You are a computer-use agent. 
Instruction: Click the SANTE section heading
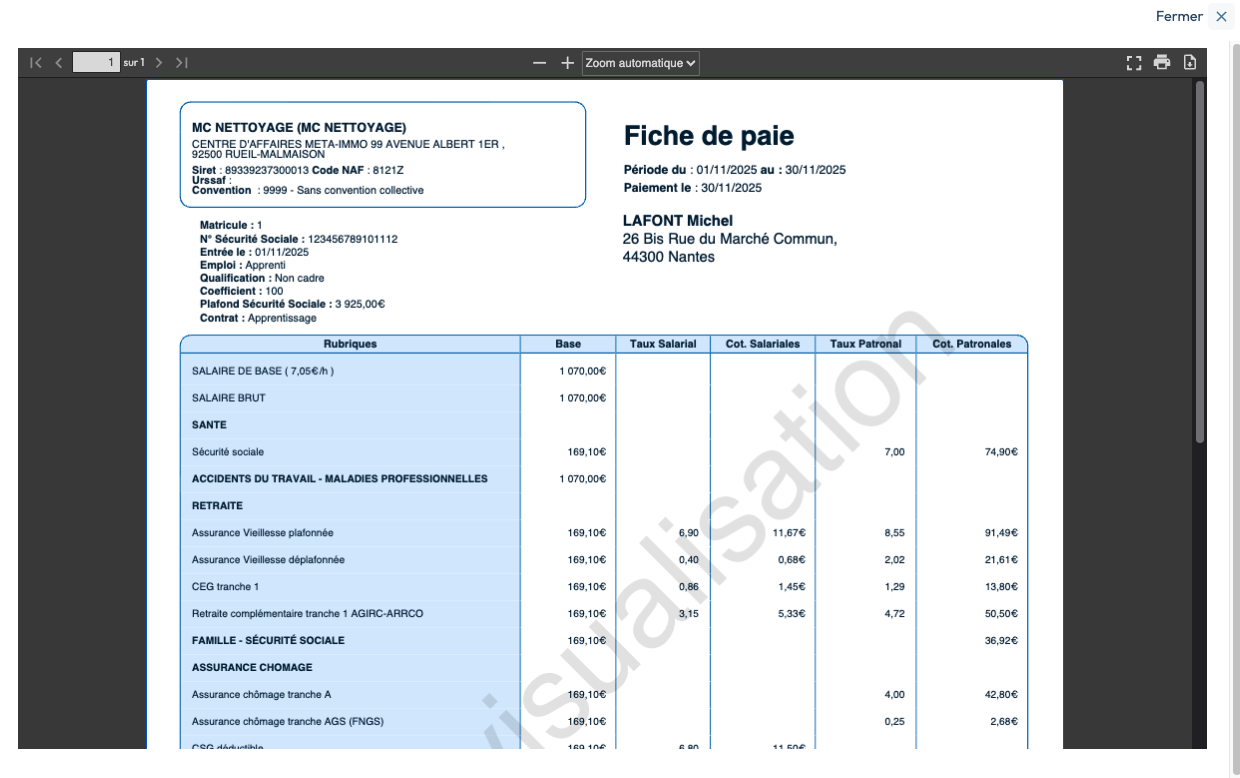click(x=209, y=425)
